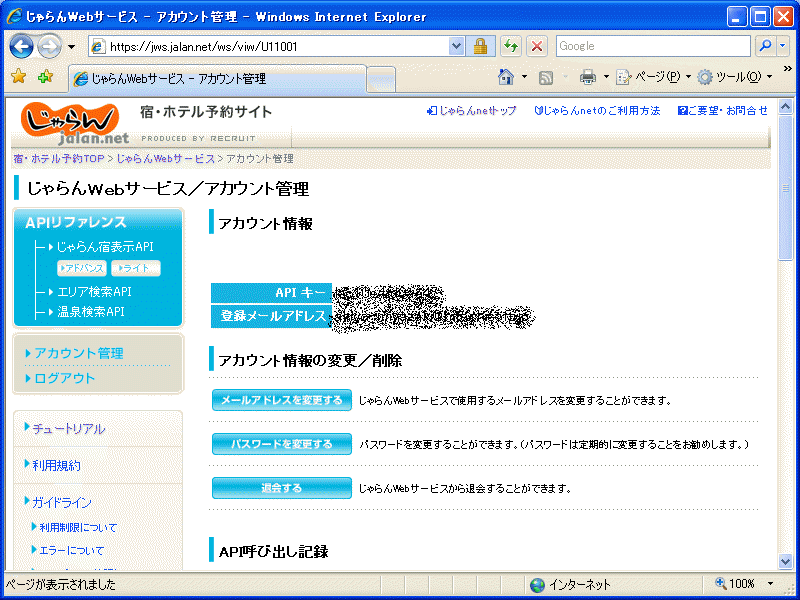Viewport: 800px width, 600px height.
Task: Click the 退会する button
Action: 281,488
